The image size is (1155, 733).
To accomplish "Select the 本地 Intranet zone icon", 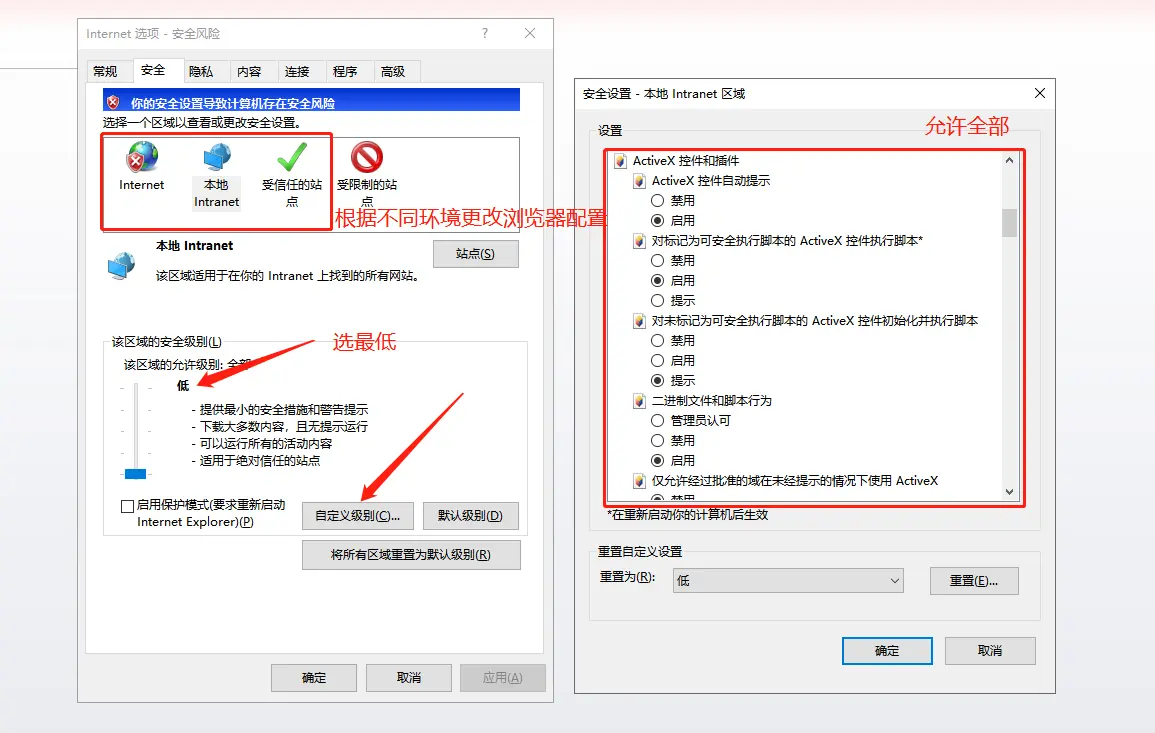I will click(x=217, y=158).
